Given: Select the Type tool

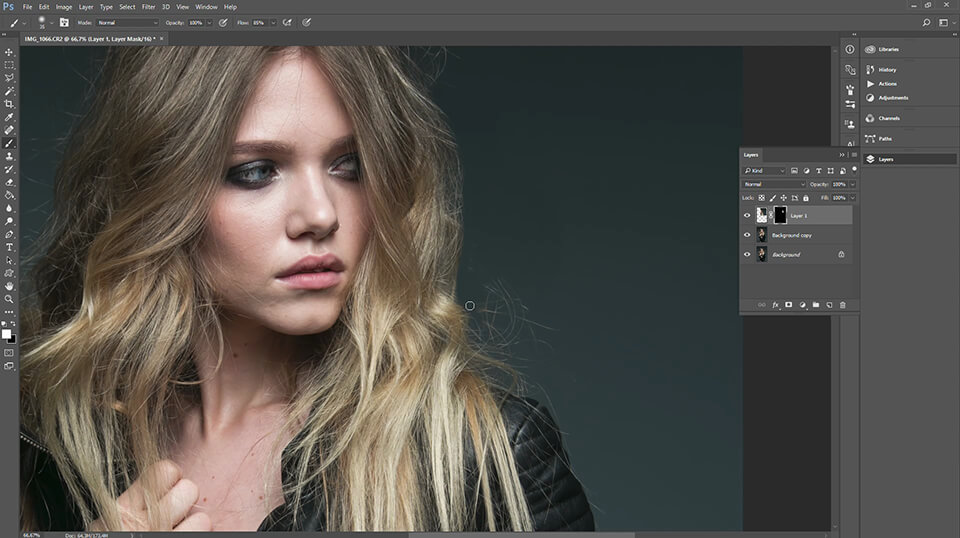Looking at the screenshot, I should (9, 247).
